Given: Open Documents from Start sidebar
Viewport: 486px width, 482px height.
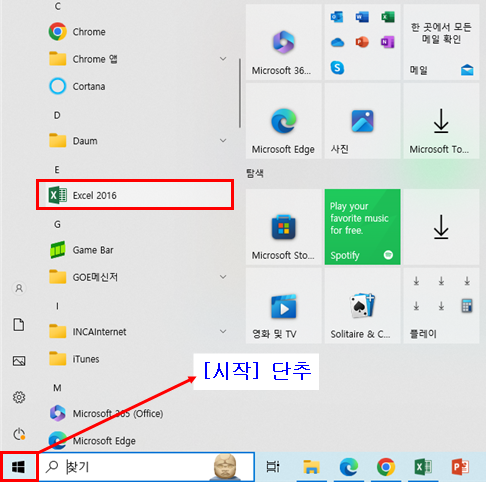Looking at the screenshot, I should tap(19, 325).
